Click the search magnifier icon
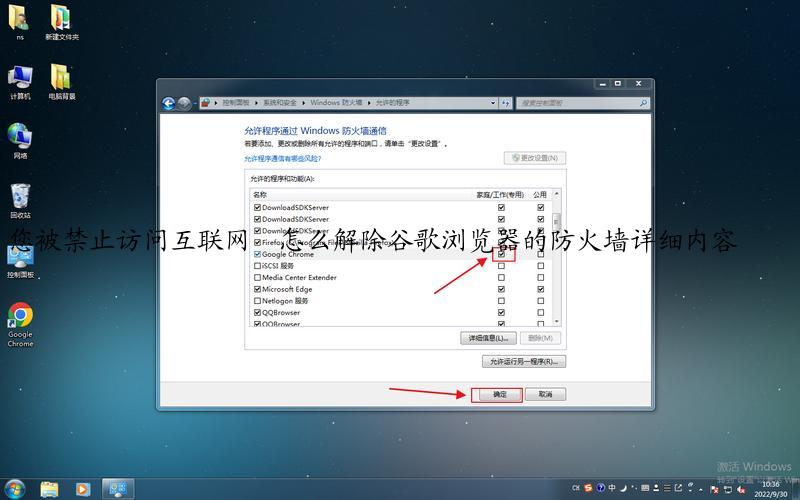 click(643, 103)
